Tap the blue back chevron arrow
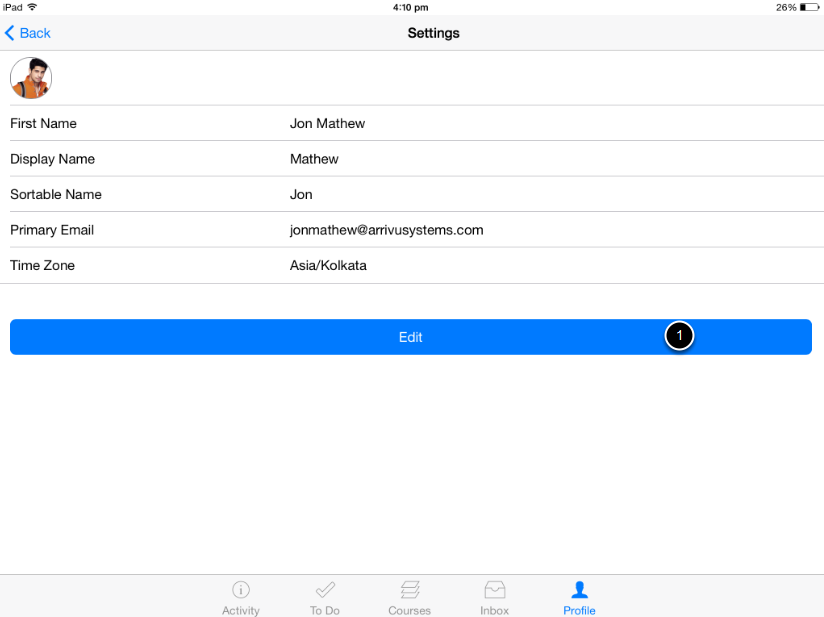 (10, 33)
